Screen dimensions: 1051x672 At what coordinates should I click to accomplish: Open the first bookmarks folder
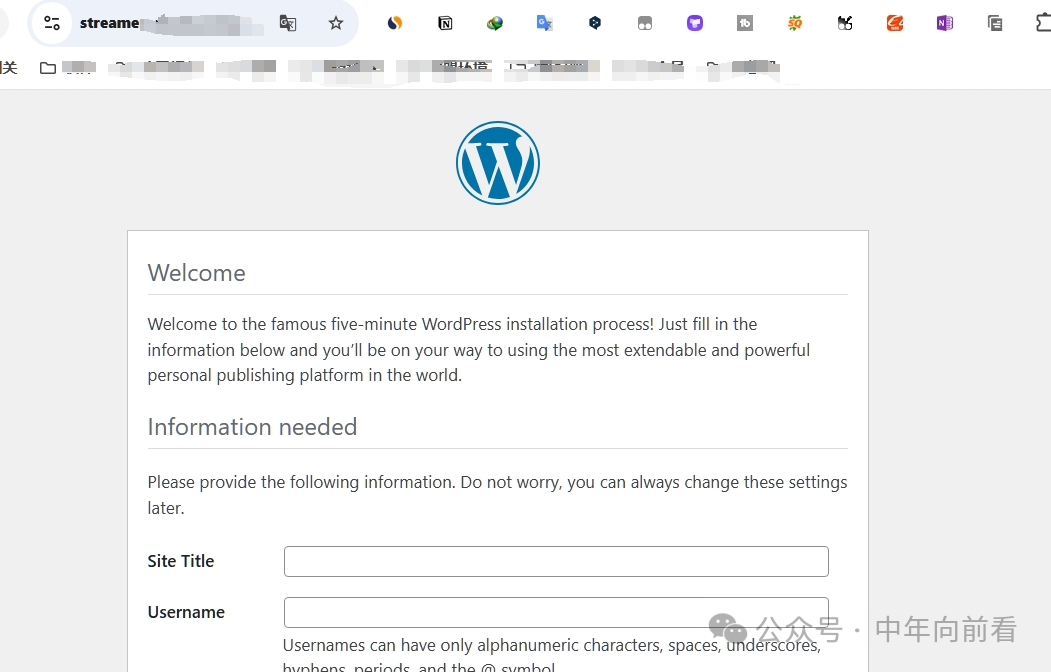(x=68, y=68)
